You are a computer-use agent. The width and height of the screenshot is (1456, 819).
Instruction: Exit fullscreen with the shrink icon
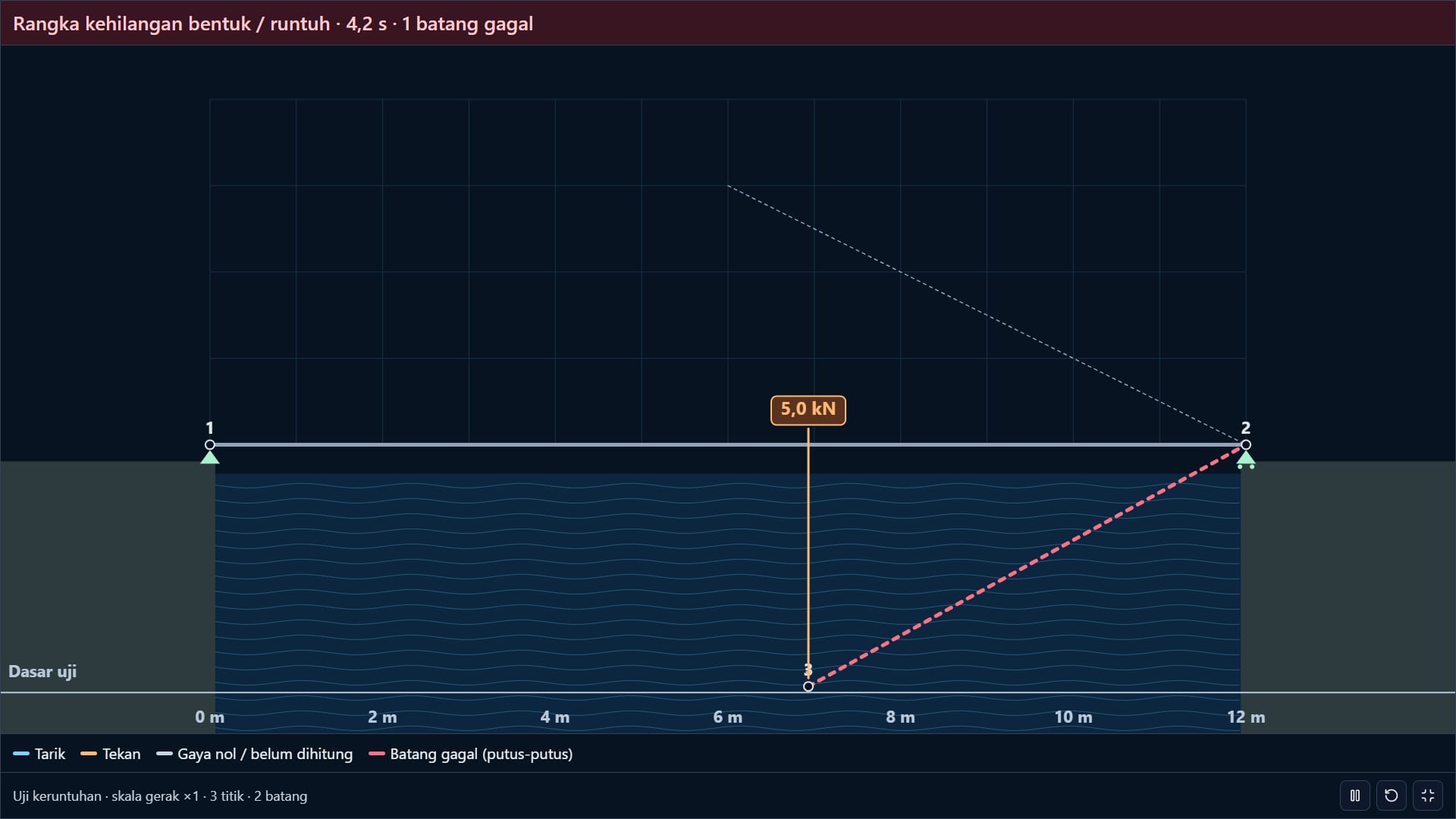pos(1428,795)
